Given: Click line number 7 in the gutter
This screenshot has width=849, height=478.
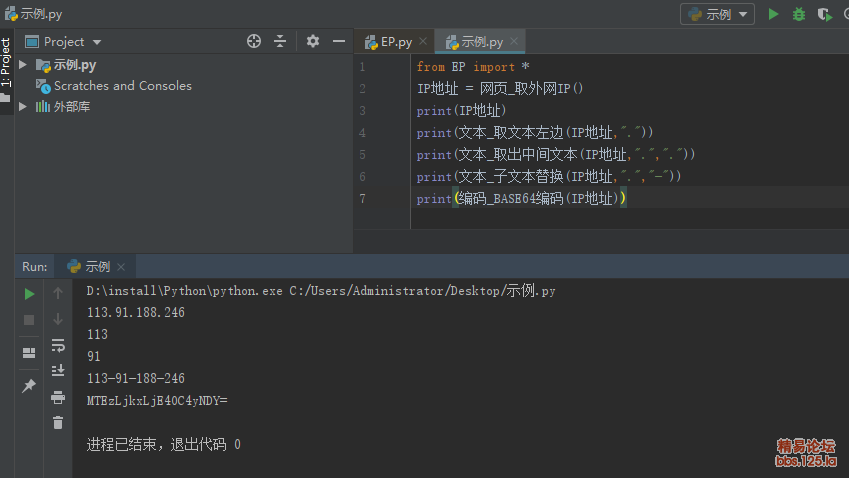Looking at the screenshot, I should (362, 199).
